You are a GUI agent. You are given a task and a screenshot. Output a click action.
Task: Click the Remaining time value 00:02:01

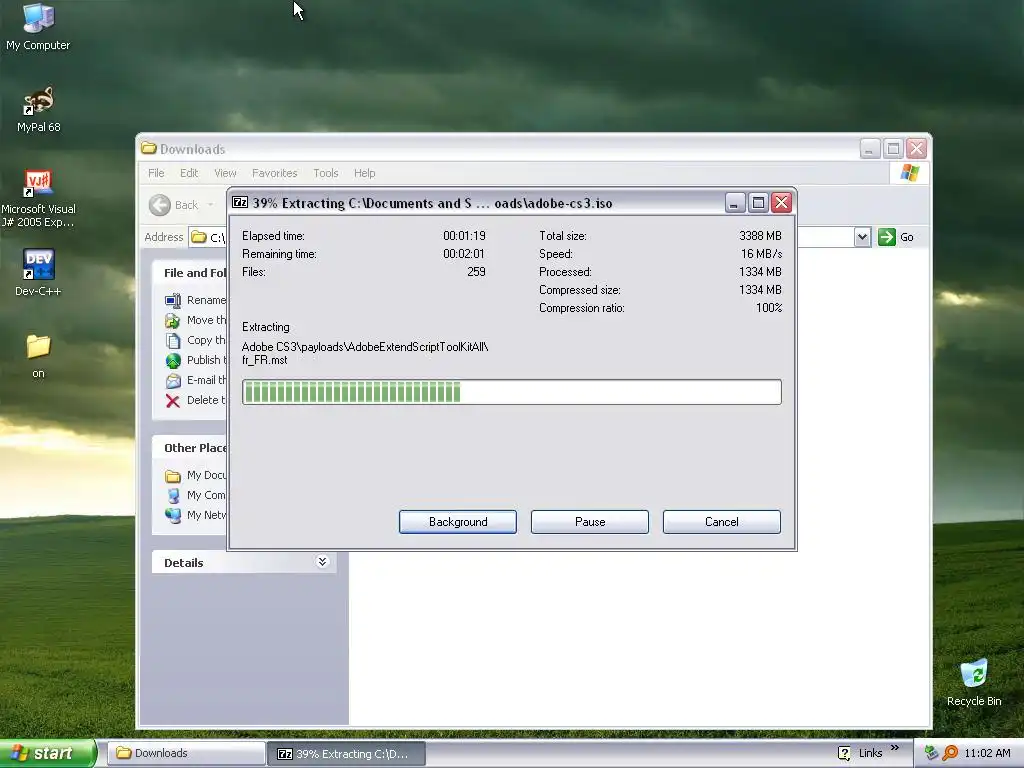tap(464, 254)
